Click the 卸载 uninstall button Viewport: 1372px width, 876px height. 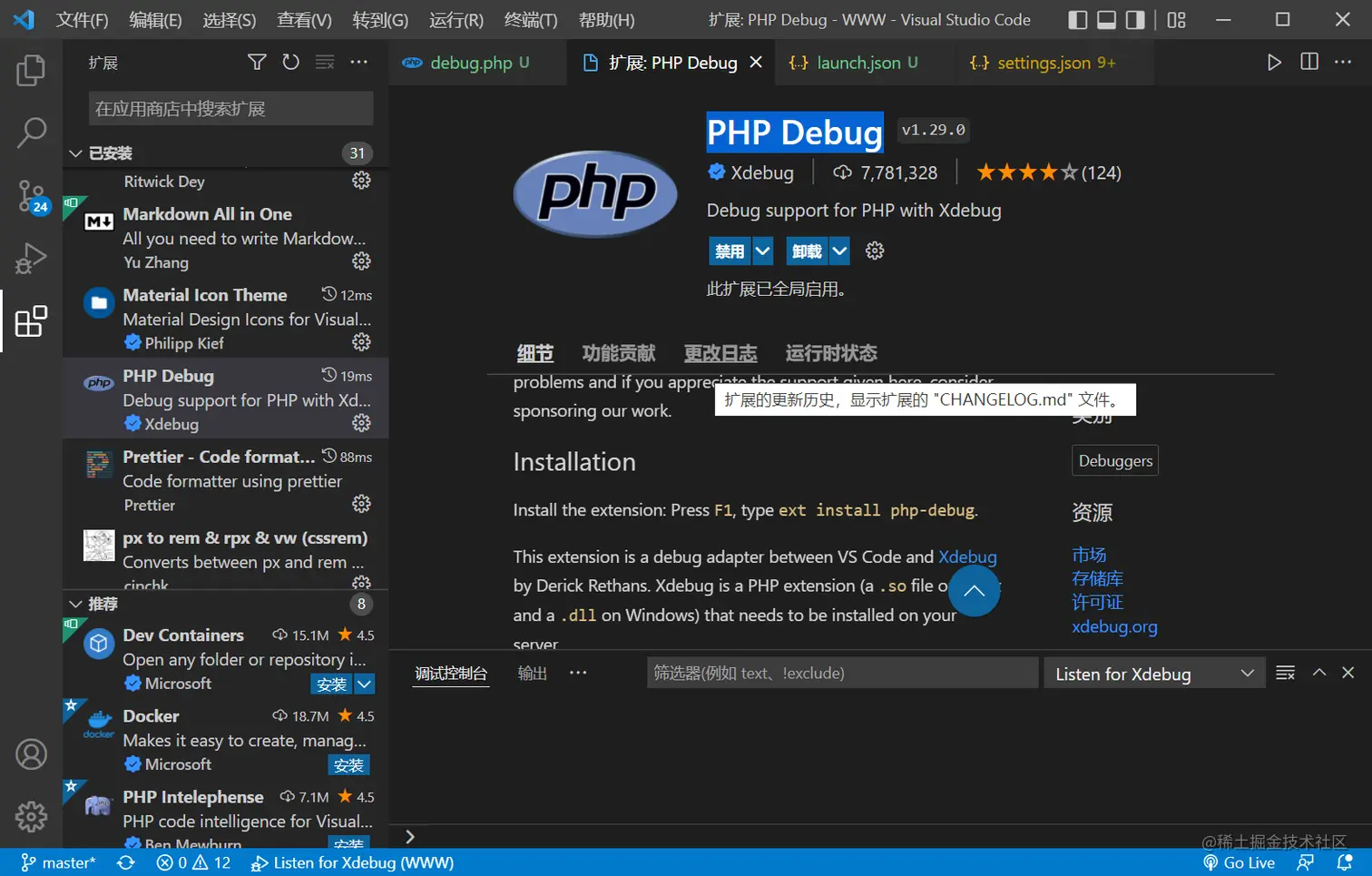point(807,251)
